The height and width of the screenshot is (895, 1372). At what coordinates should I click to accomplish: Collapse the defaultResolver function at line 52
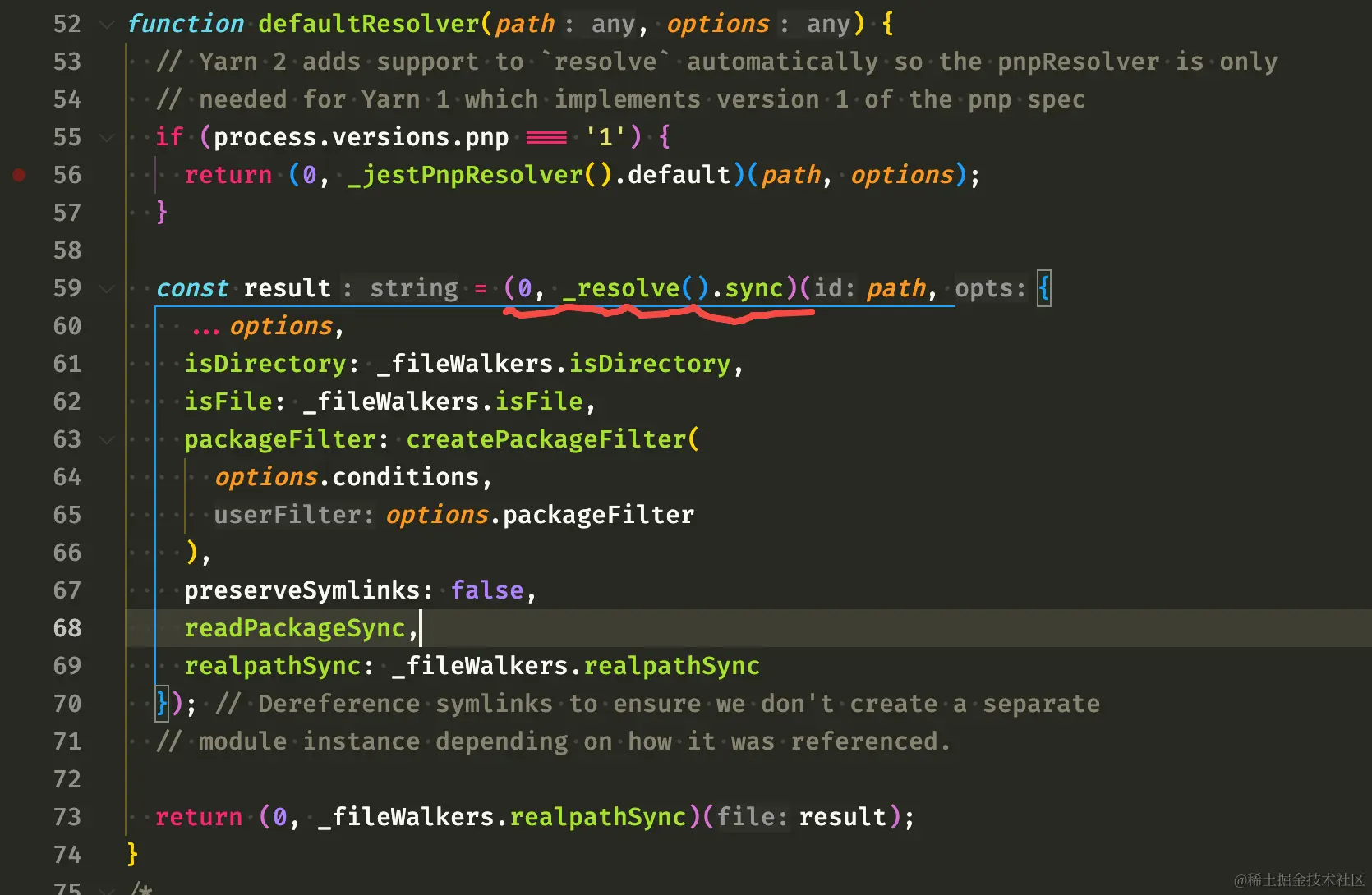click(106, 24)
